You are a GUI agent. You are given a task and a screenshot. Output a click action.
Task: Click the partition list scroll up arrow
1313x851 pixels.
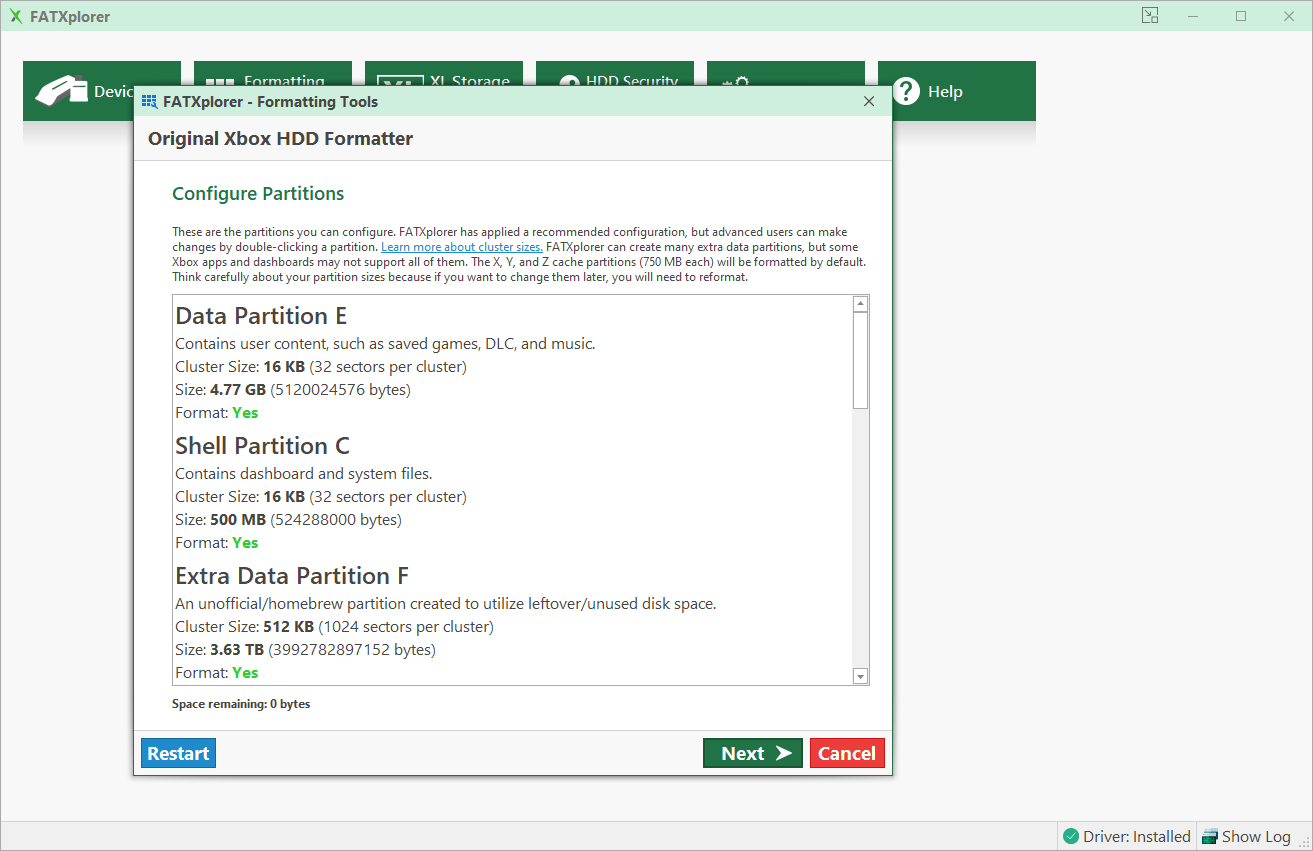[x=860, y=304]
